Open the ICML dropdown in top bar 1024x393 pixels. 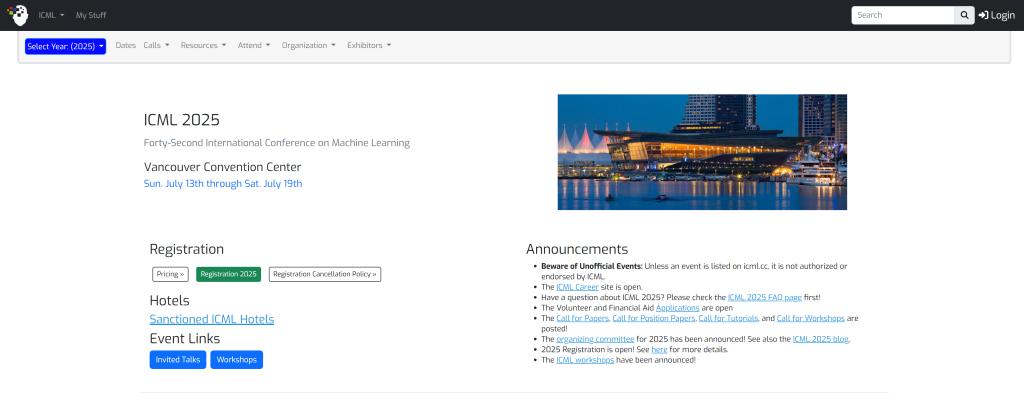pos(51,15)
